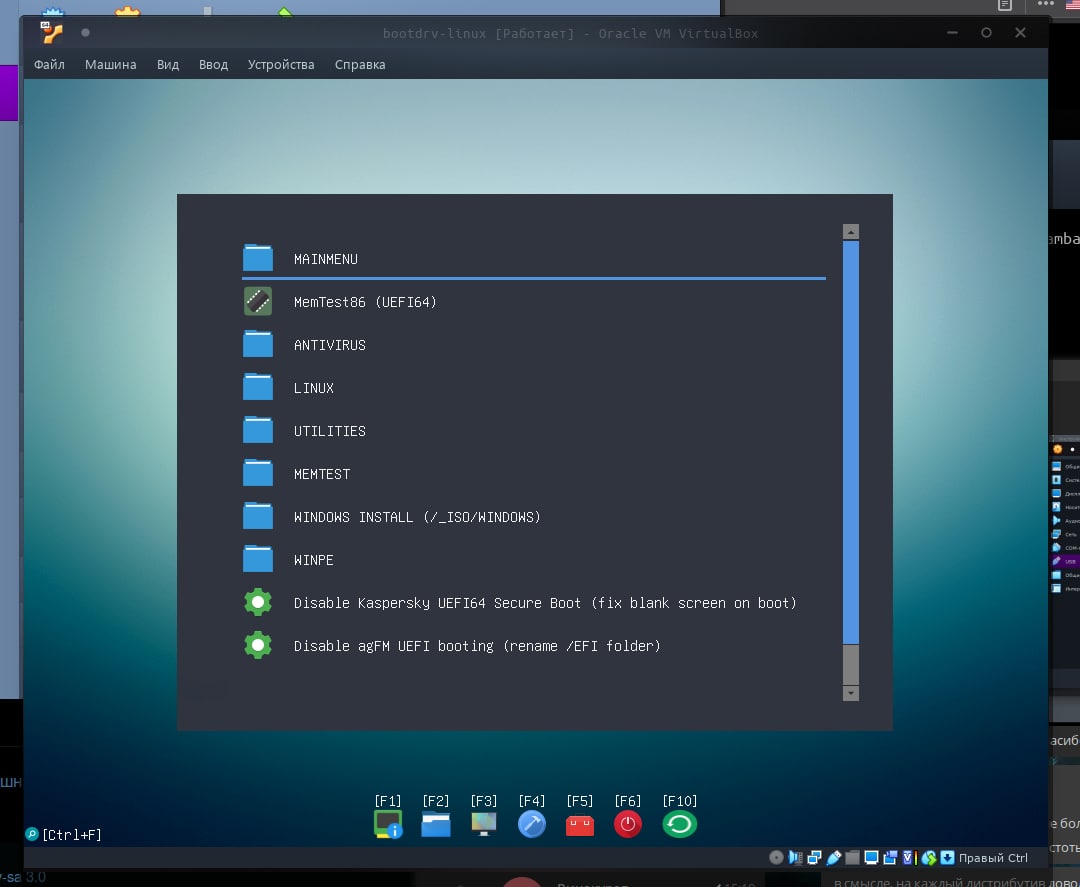Click the boot menu scrollbar up arrow
Viewport: 1080px width, 887px height.
851,231
